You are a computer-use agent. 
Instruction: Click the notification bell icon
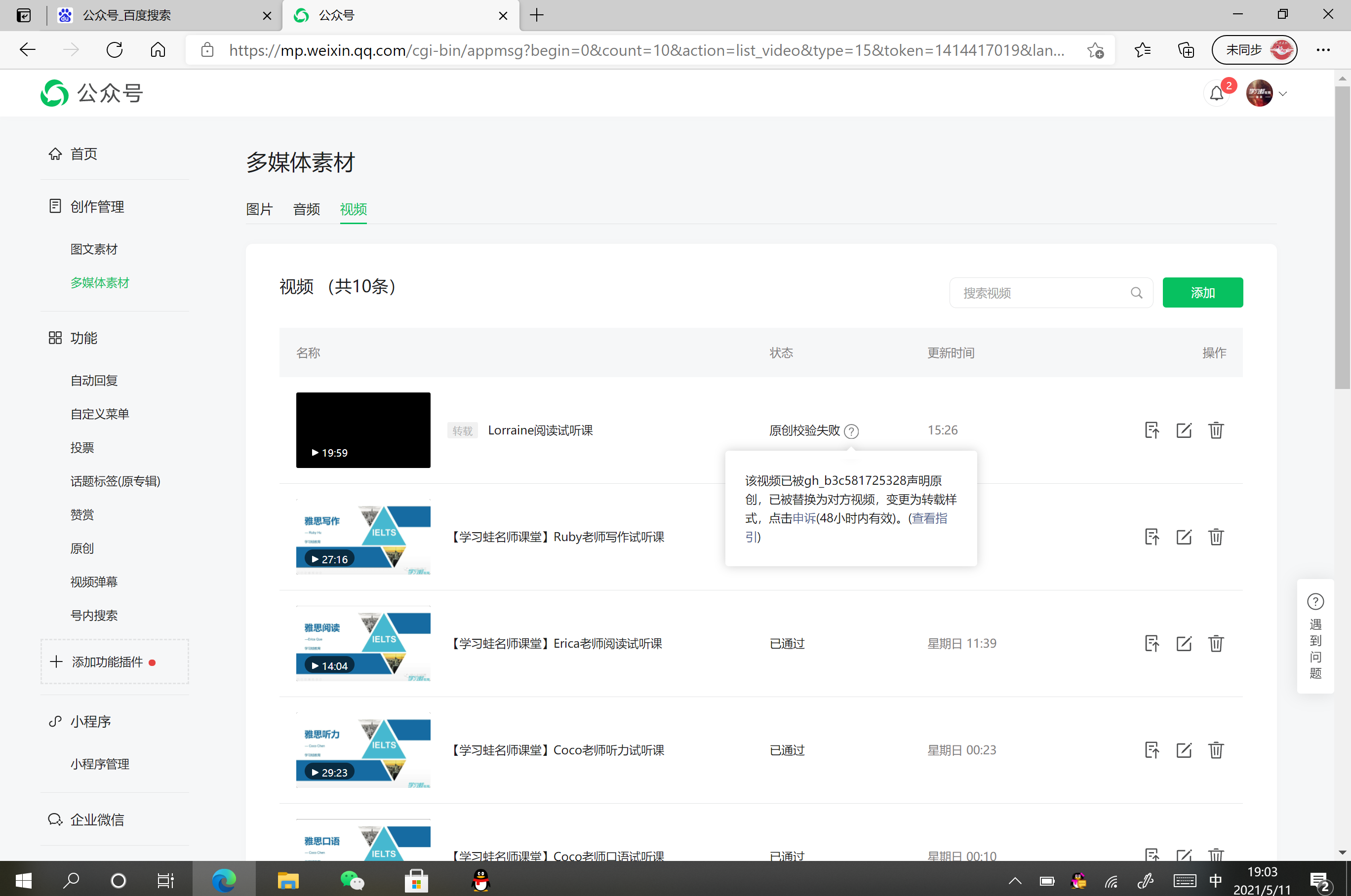(x=1216, y=94)
